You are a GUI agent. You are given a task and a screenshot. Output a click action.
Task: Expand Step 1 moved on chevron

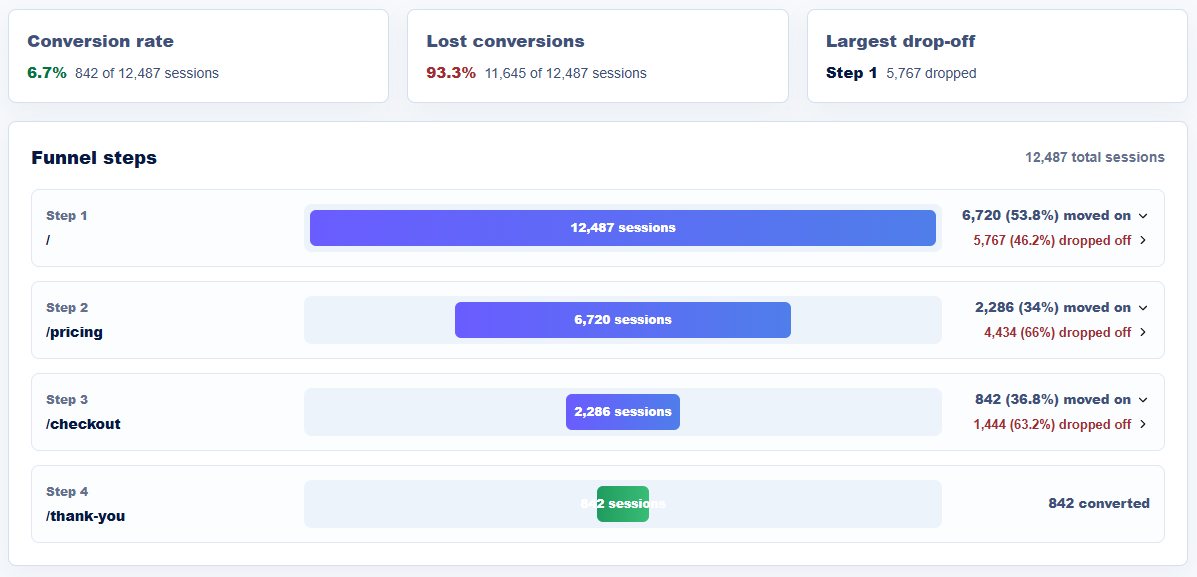click(x=1143, y=216)
